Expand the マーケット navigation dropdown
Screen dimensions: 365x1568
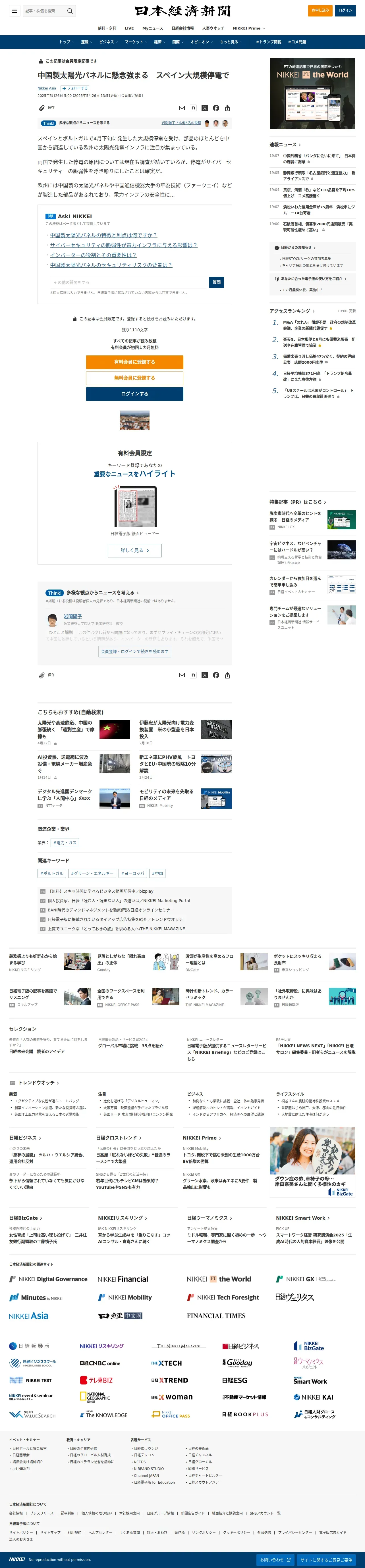coord(136,42)
